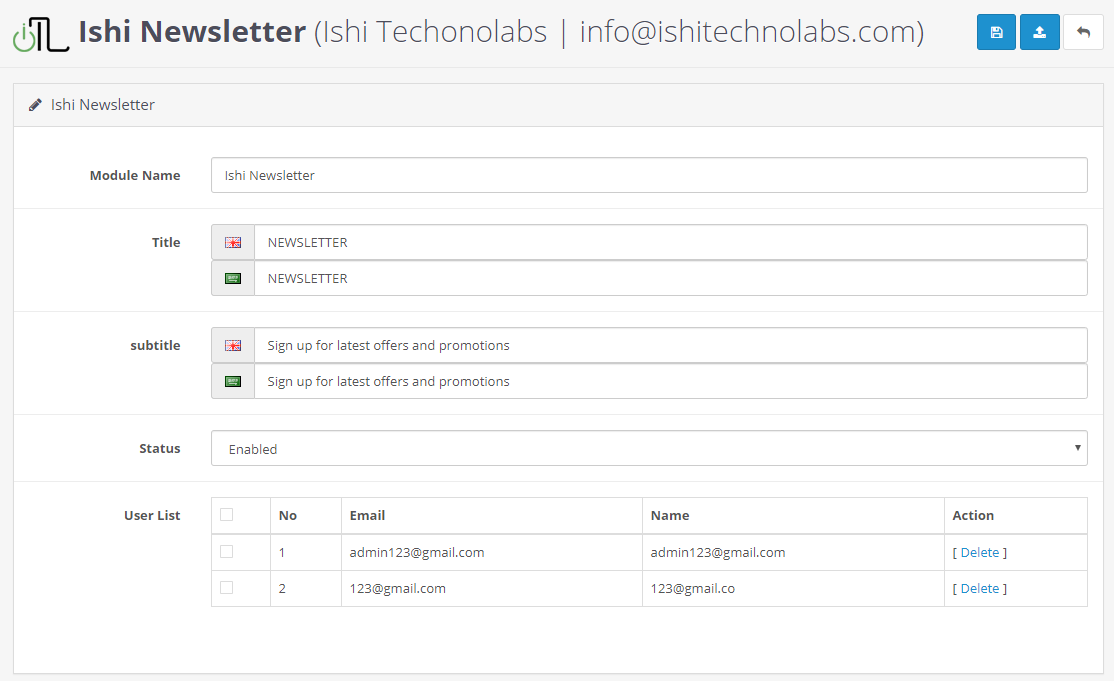
Task: Click the second subtitle text field
Action: tap(670, 381)
